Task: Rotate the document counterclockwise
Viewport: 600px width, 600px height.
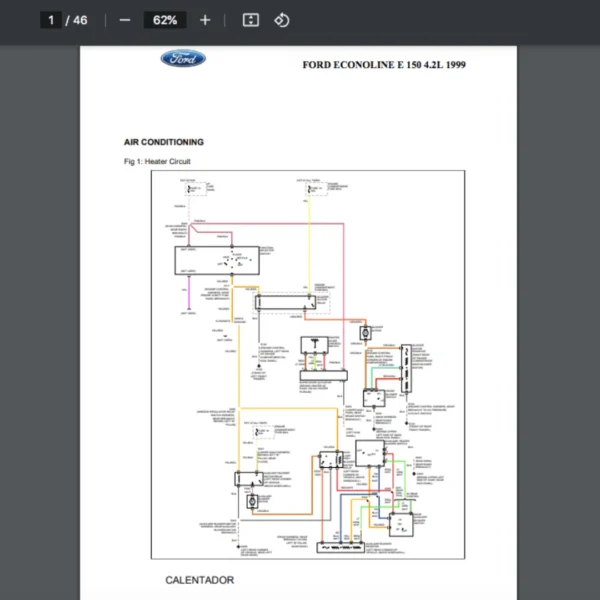Action: pyautogui.click(x=282, y=20)
